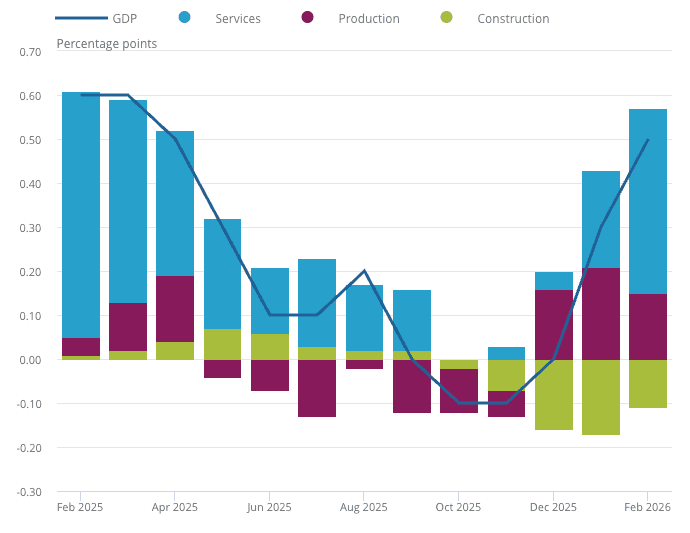
Task: Click GDP line peak at Aug 2025
Action: point(364,272)
